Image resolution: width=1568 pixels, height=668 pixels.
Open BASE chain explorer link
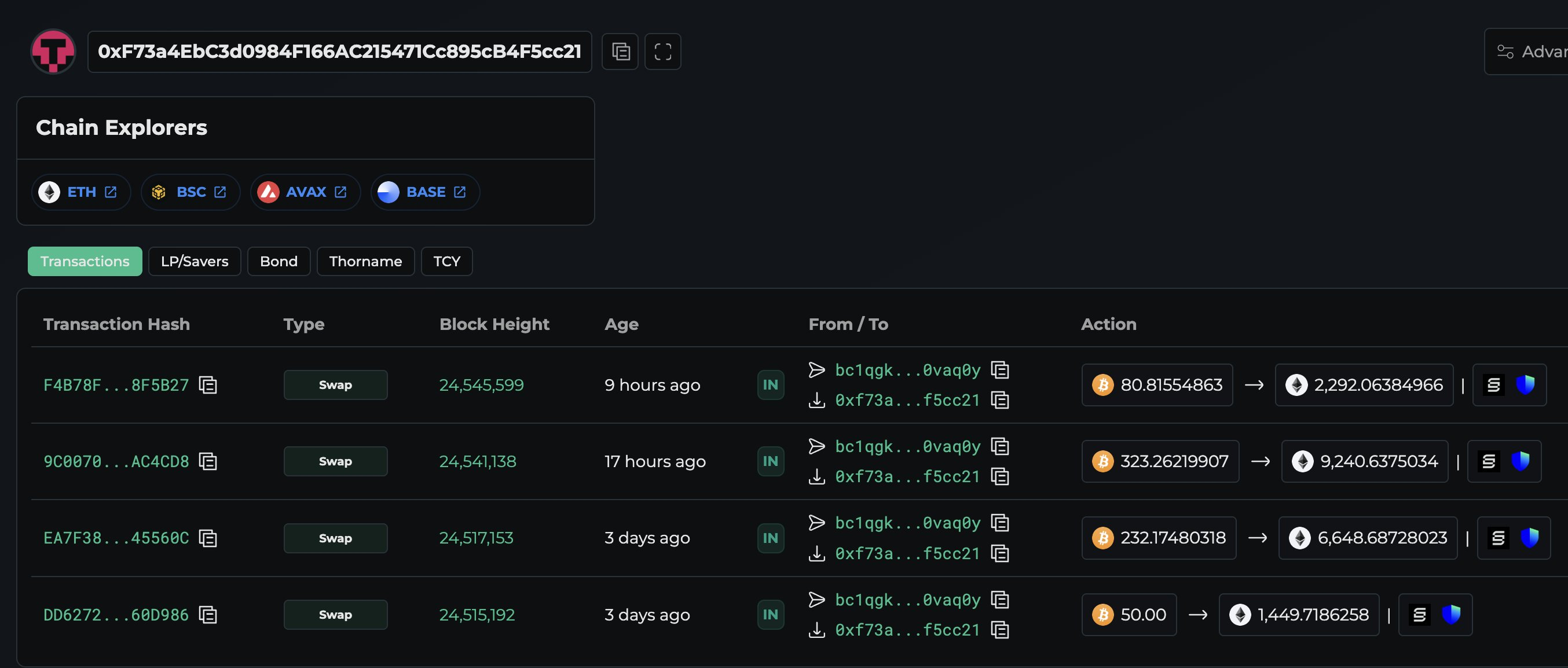(x=425, y=192)
